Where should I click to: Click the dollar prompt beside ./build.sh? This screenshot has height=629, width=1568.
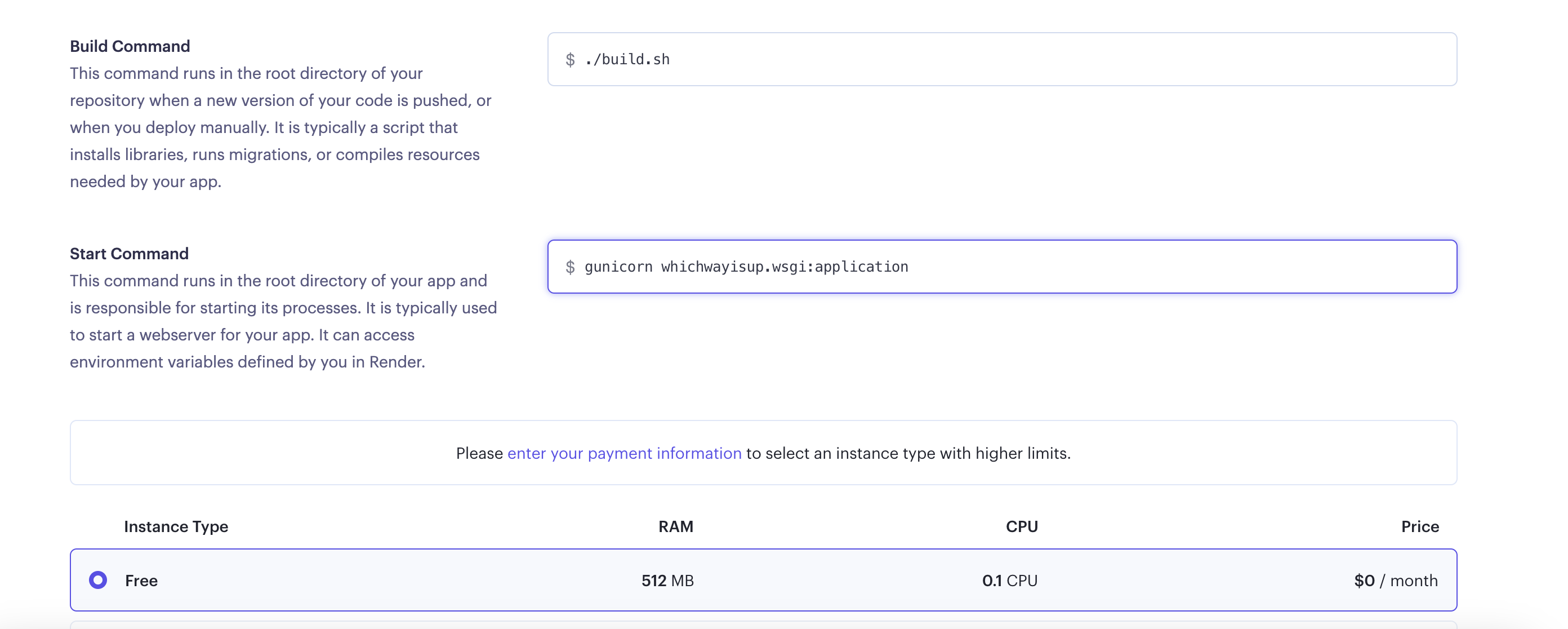[570, 60]
